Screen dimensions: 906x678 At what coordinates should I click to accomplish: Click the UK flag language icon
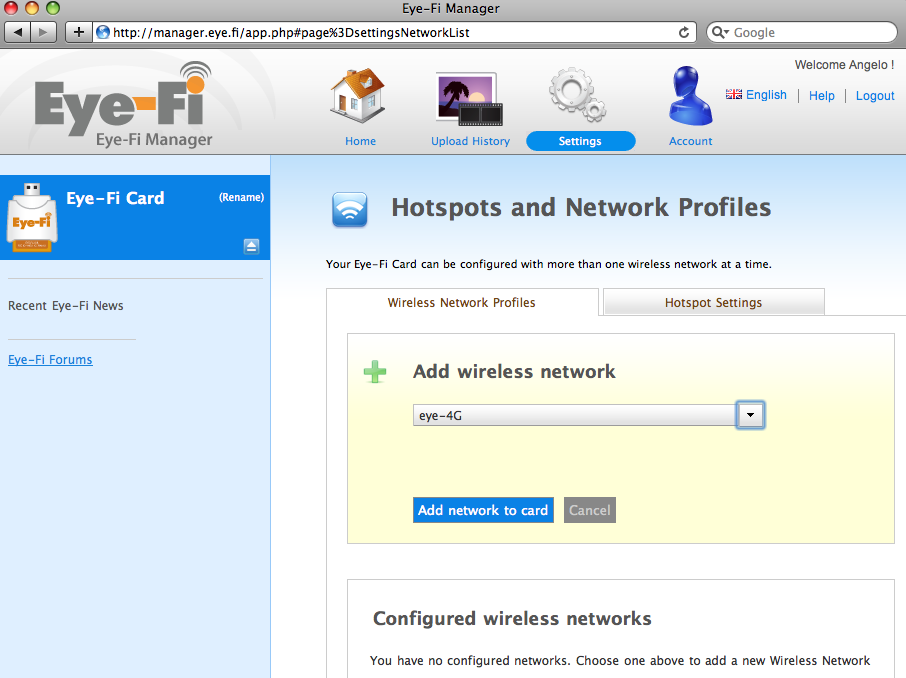coord(734,94)
